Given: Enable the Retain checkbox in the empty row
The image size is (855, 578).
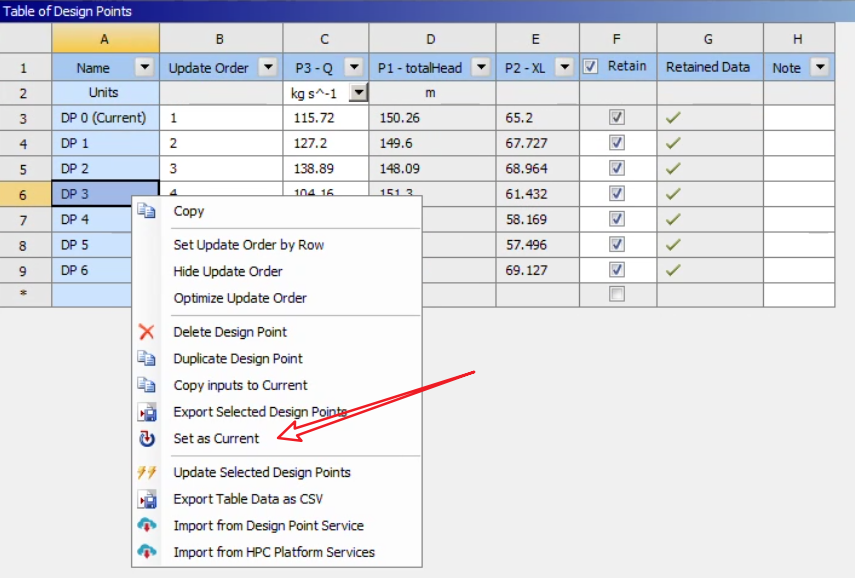Looking at the screenshot, I should tap(617, 295).
